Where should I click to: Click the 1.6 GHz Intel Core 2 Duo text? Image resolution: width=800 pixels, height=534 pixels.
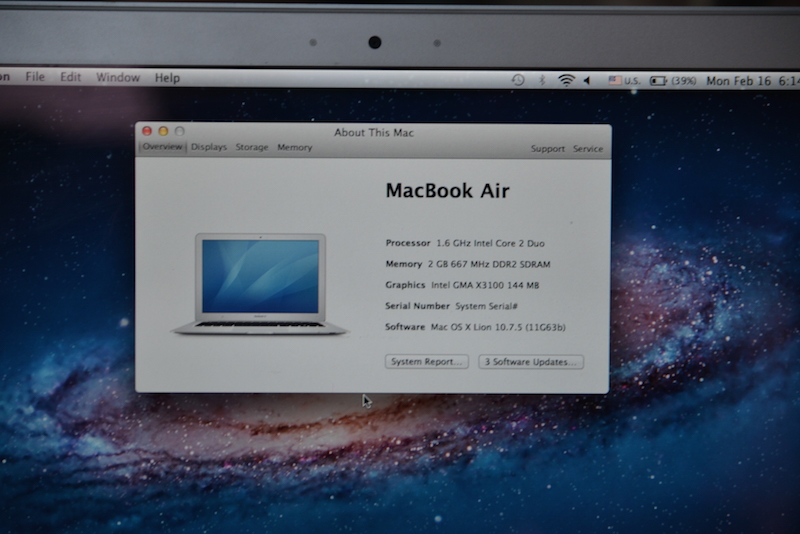(x=490, y=243)
